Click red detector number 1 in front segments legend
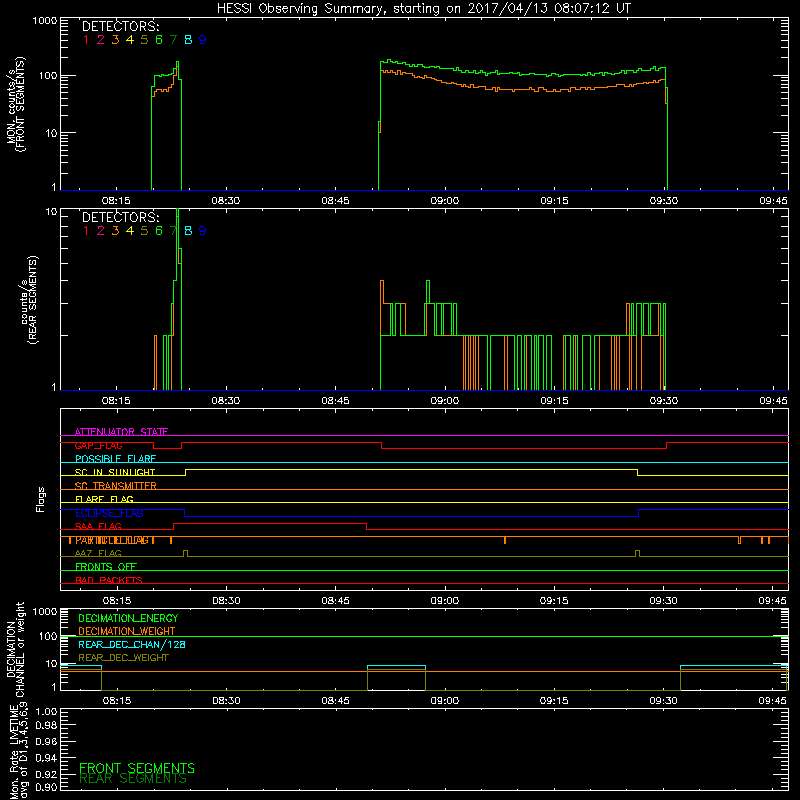The height and width of the screenshot is (800, 800). pos(86,40)
